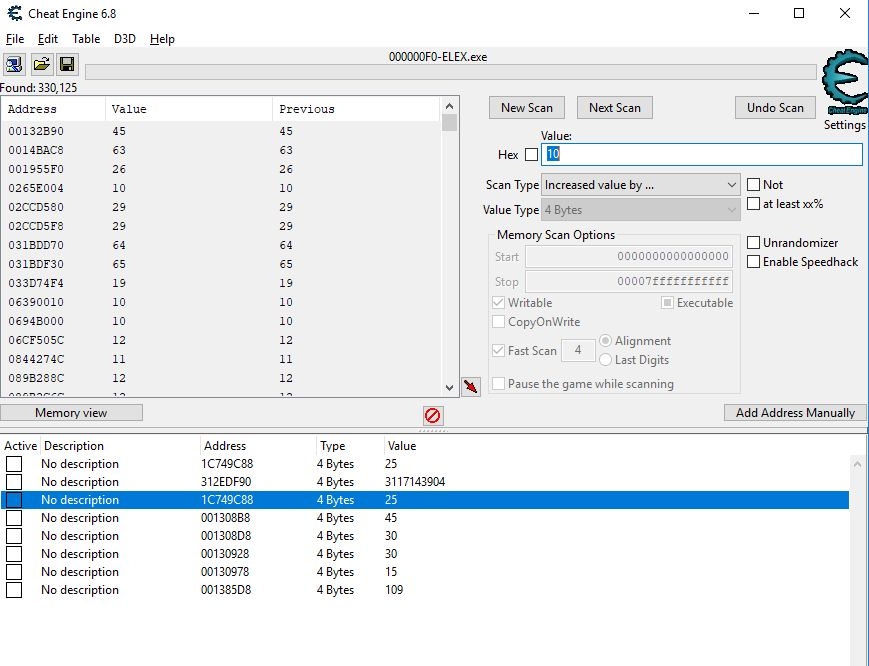Activate the entry with address 312EDF90
This screenshot has height=666, width=869.
pyautogui.click(x=14, y=482)
